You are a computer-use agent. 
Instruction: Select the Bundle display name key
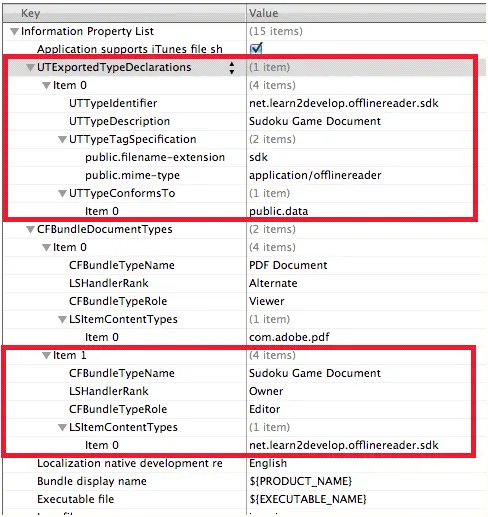click(x=92, y=481)
